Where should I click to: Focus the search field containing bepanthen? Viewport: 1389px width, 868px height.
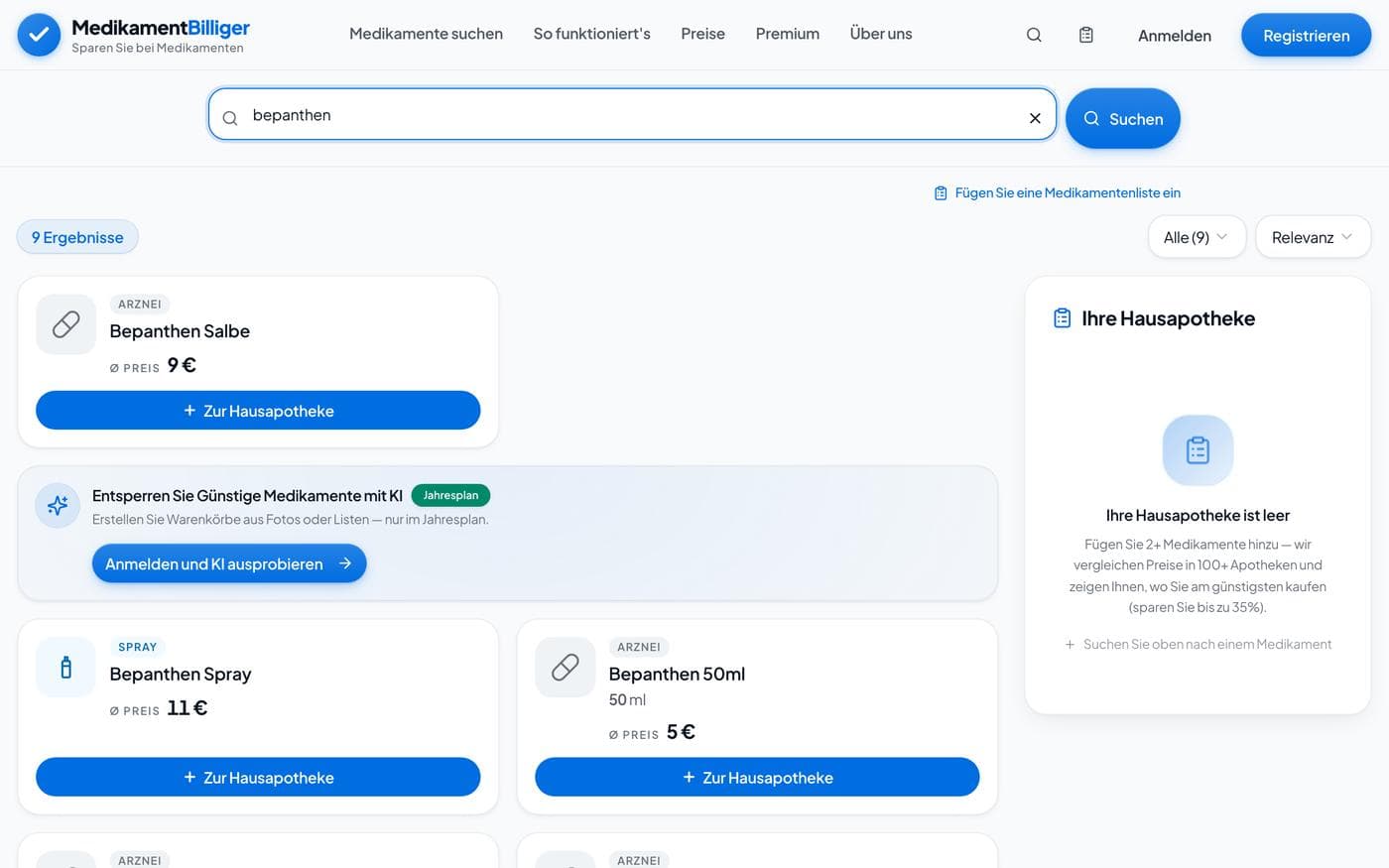(x=632, y=115)
